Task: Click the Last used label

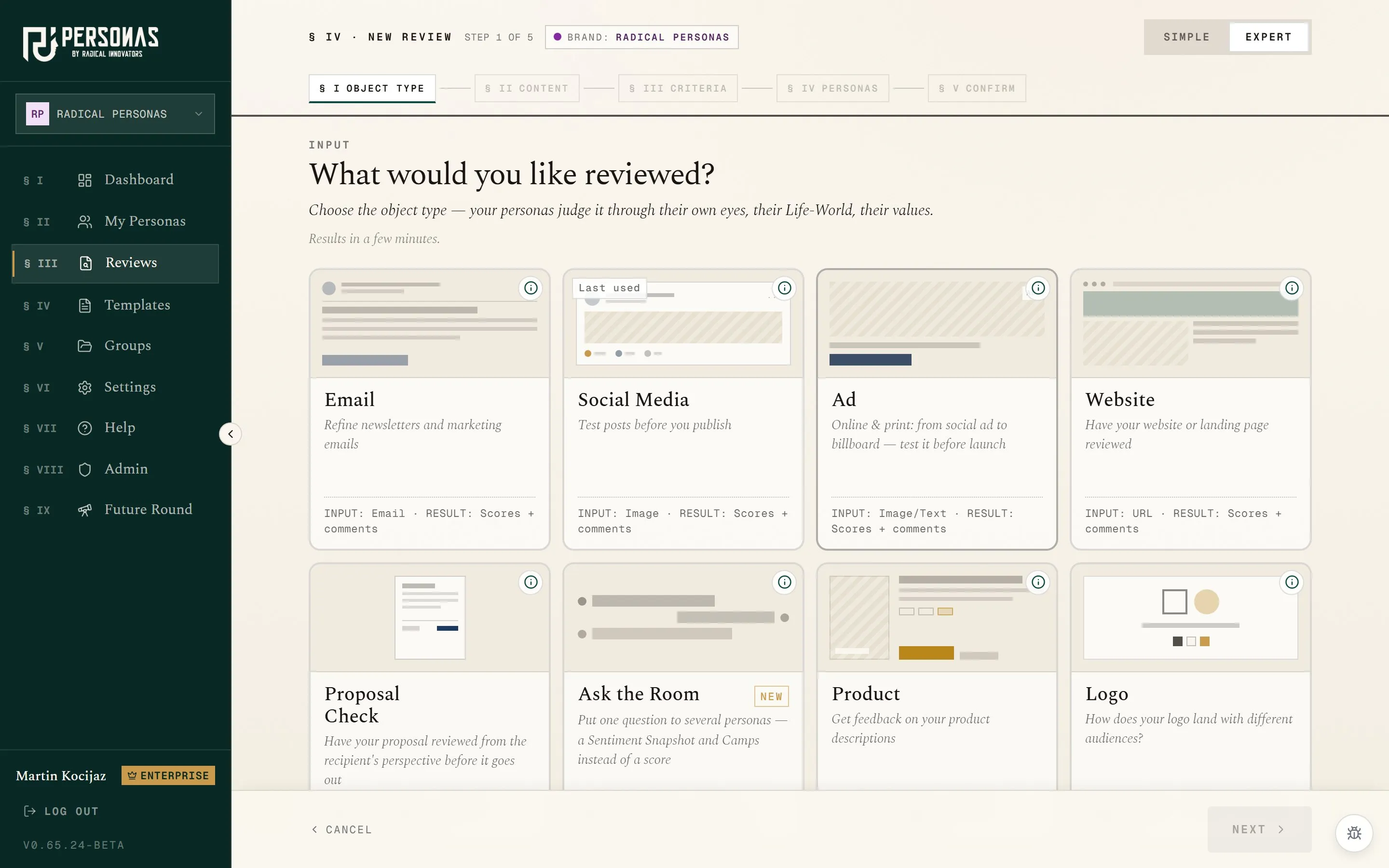Action: coord(609,287)
